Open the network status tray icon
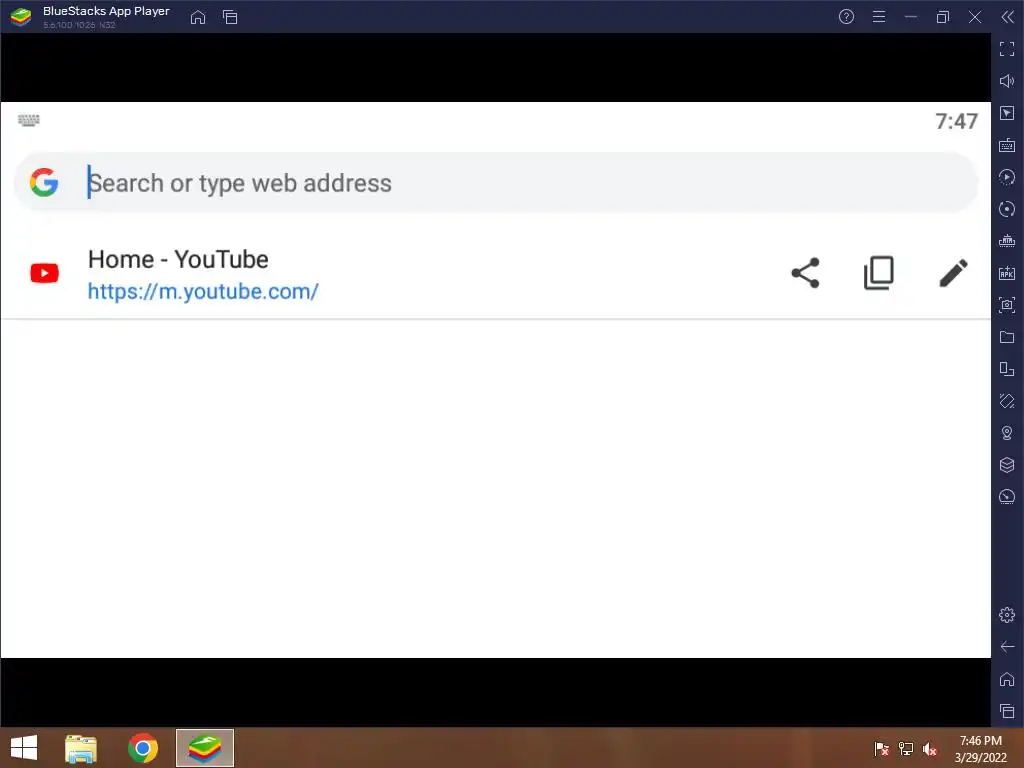The width and height of the screenshot is (1024, 768). click(x=906, y=749)
